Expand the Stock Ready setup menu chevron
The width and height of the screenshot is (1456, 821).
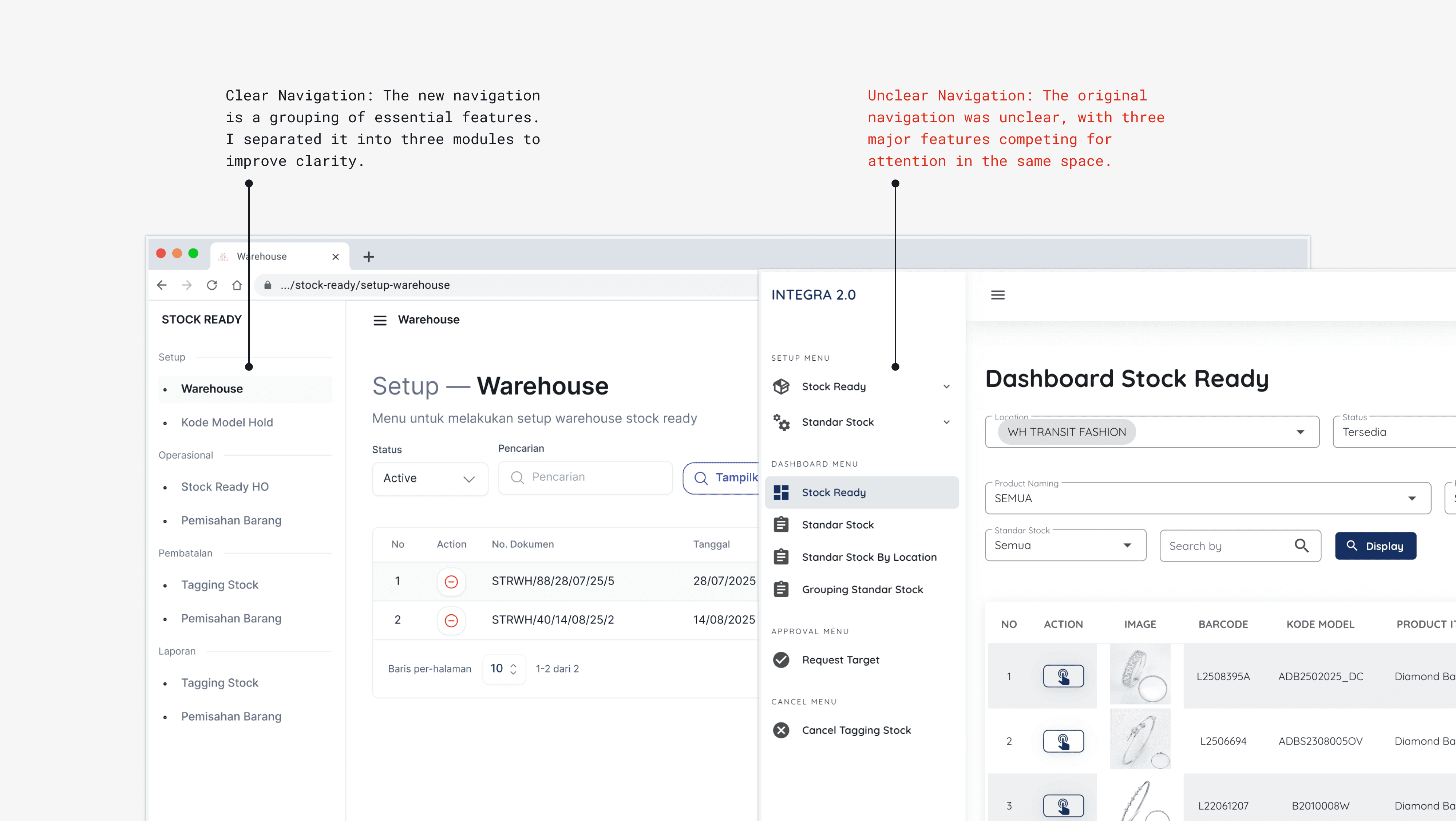coord(946,387)
